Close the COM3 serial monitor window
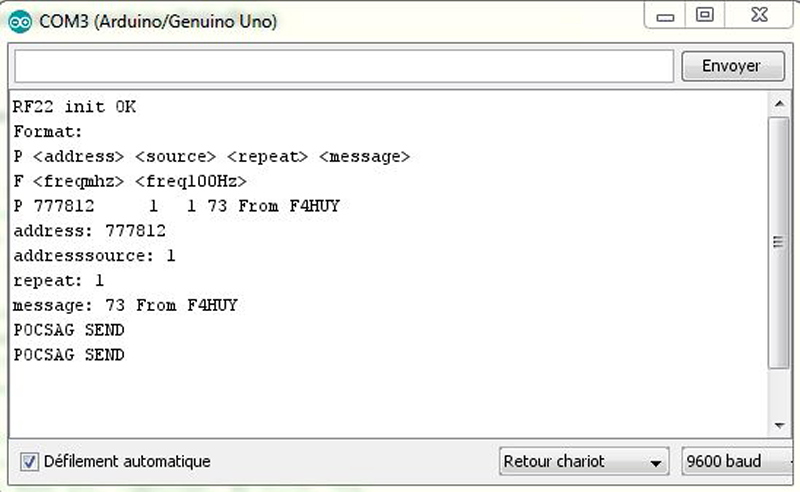Screen dimensions: 800x492 (x=759, y=15)
